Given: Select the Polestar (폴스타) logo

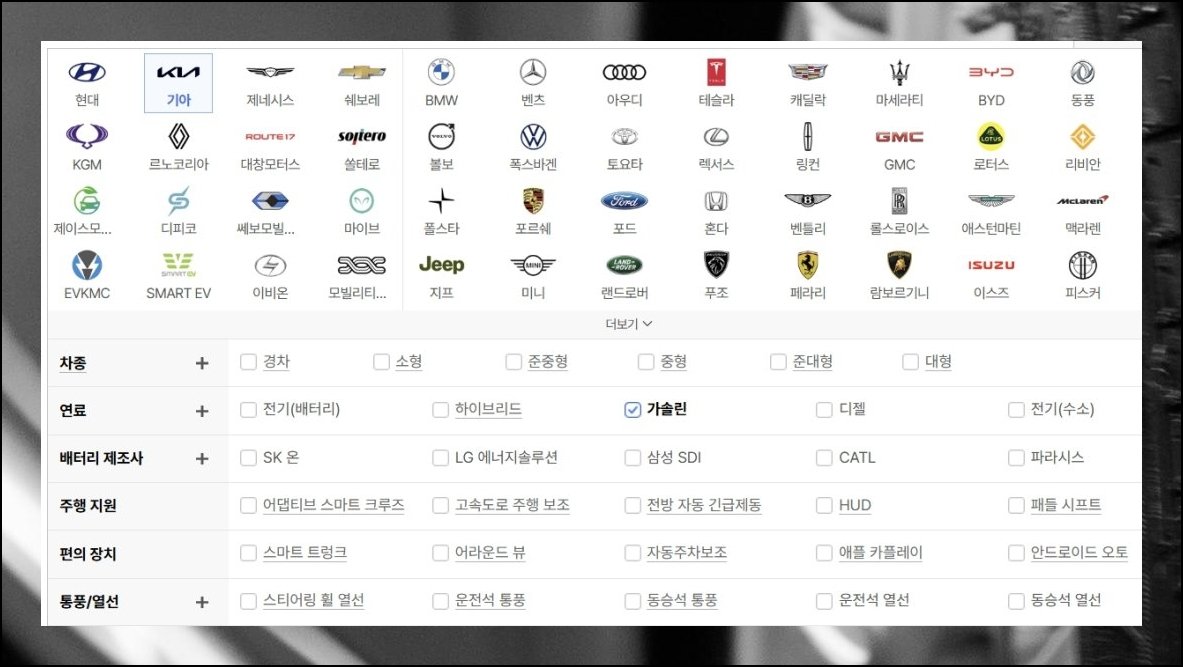Looking at the screenshot, I should point(441,201).
